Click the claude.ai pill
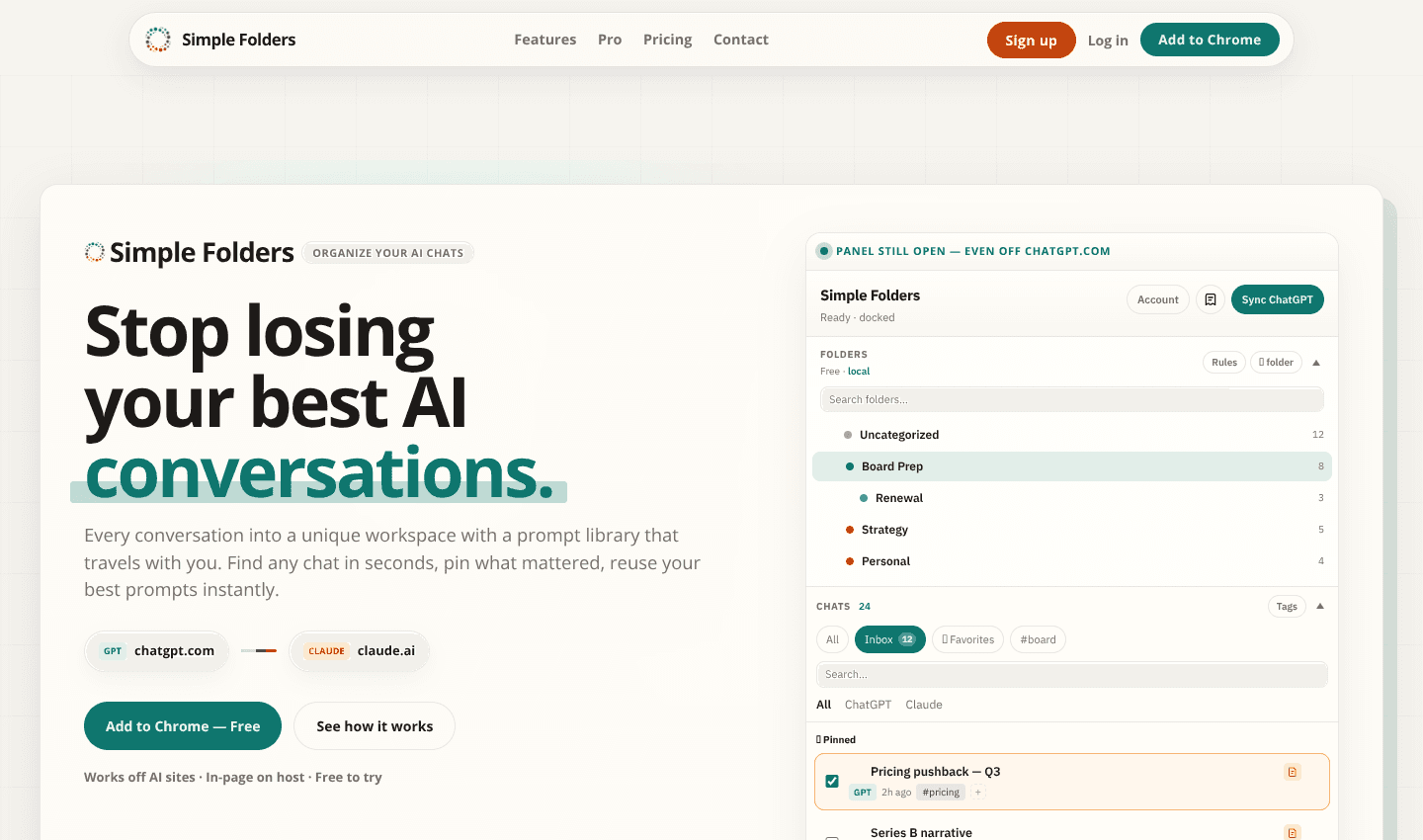The width and height of the screenshot is (1423, 840). pyautogui.click(x=360, y=651)
